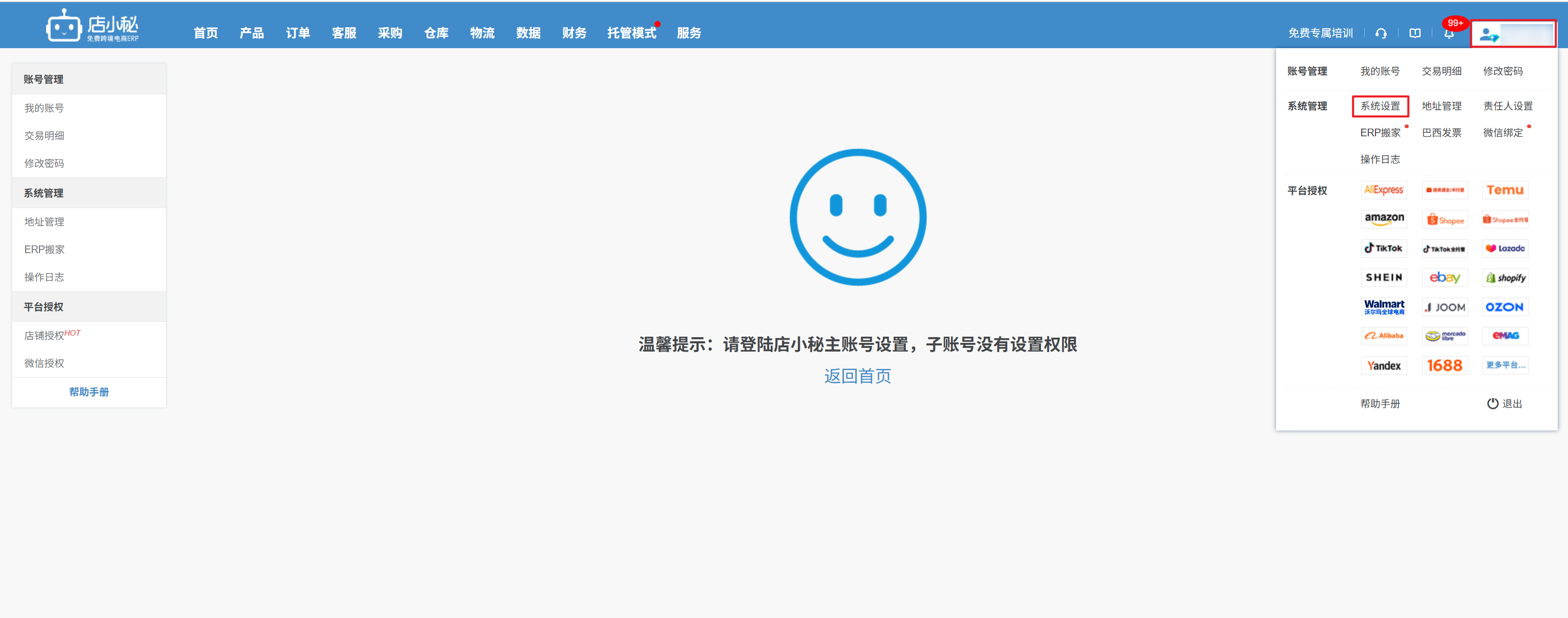The height and width of the screenshot is (618, 1568).
Task: Select the Walmart platform logo
Action: click(x=1384, y=307)
